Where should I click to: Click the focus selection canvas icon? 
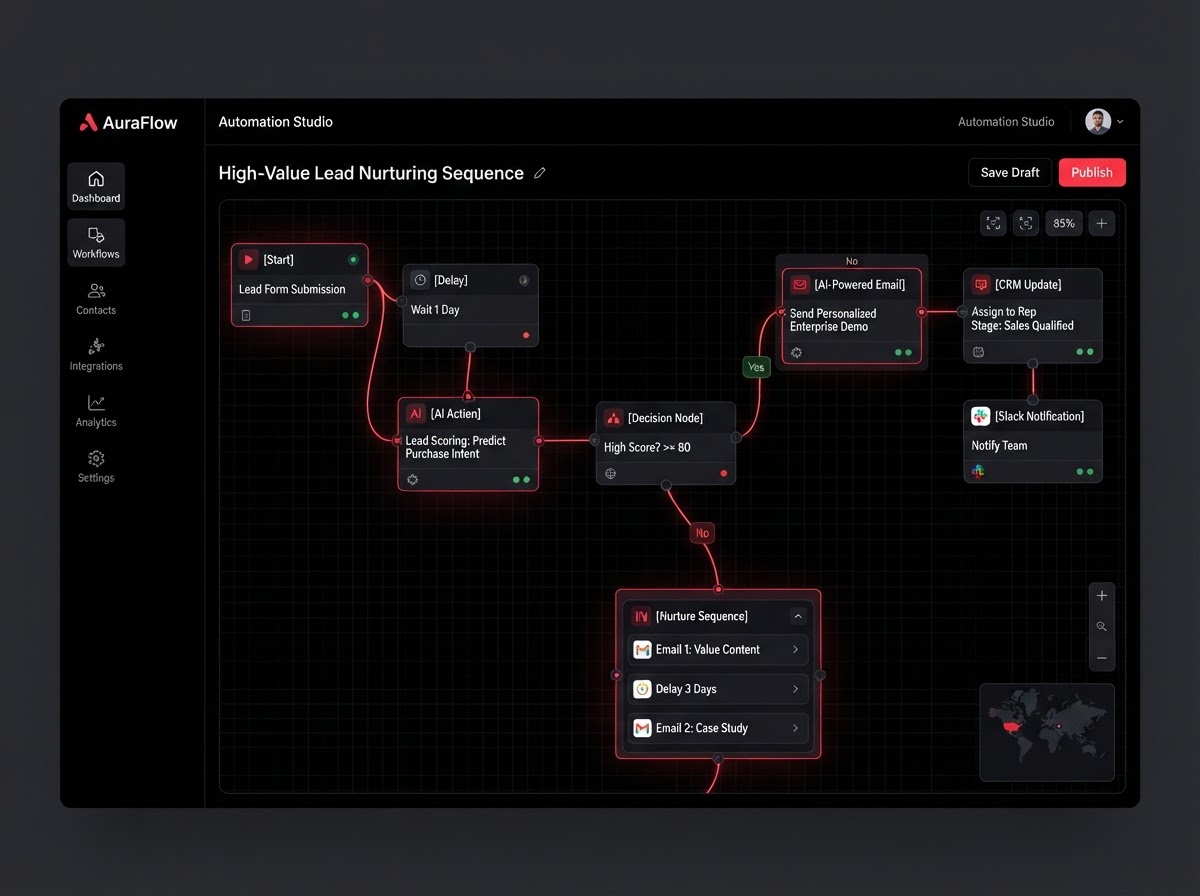(1026, 224)
